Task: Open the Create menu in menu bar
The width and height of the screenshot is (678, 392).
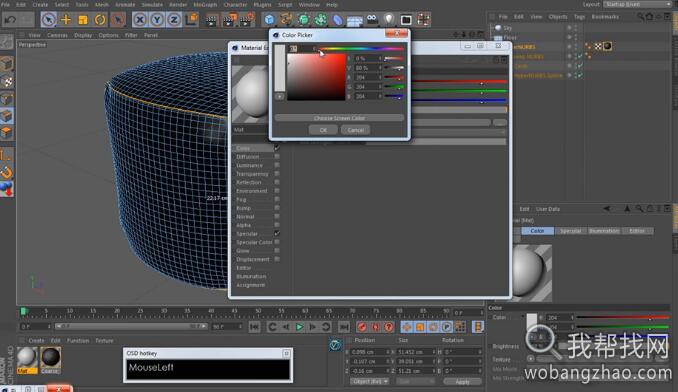Action: coord(40,5)
